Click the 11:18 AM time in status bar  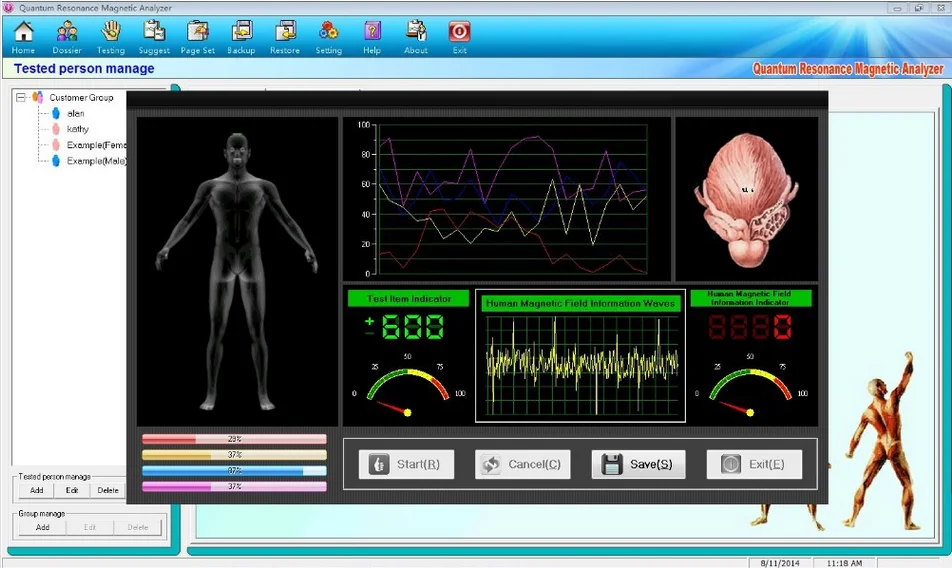point(844,563)
